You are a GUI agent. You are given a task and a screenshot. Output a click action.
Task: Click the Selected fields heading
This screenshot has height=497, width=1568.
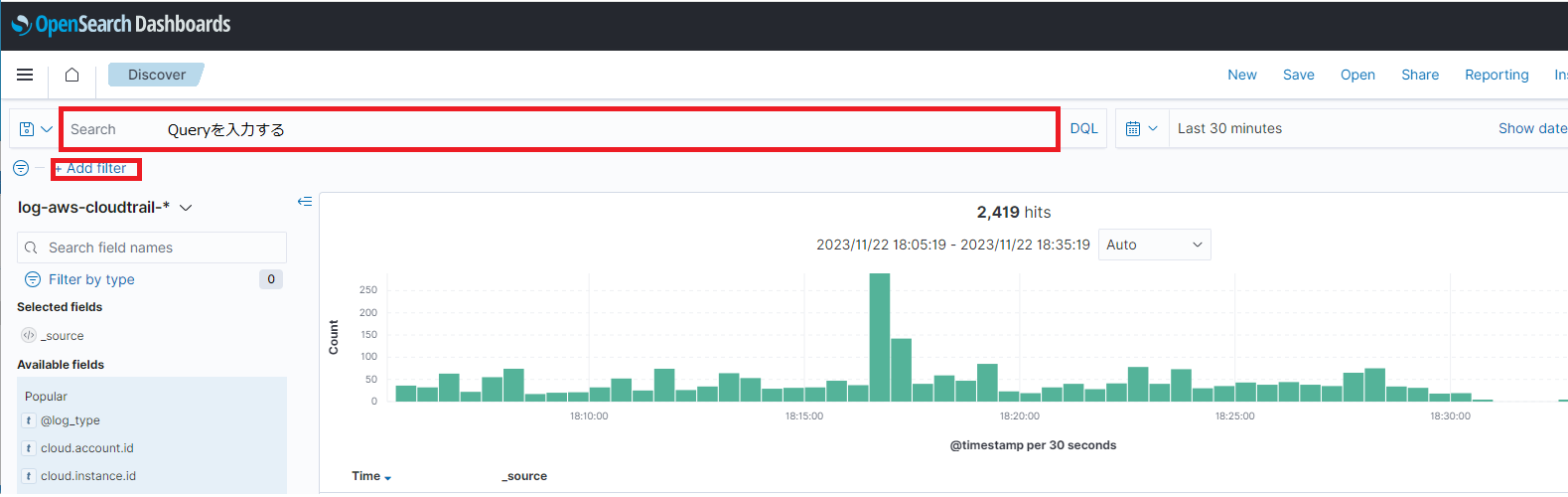(x=60, y=307)
